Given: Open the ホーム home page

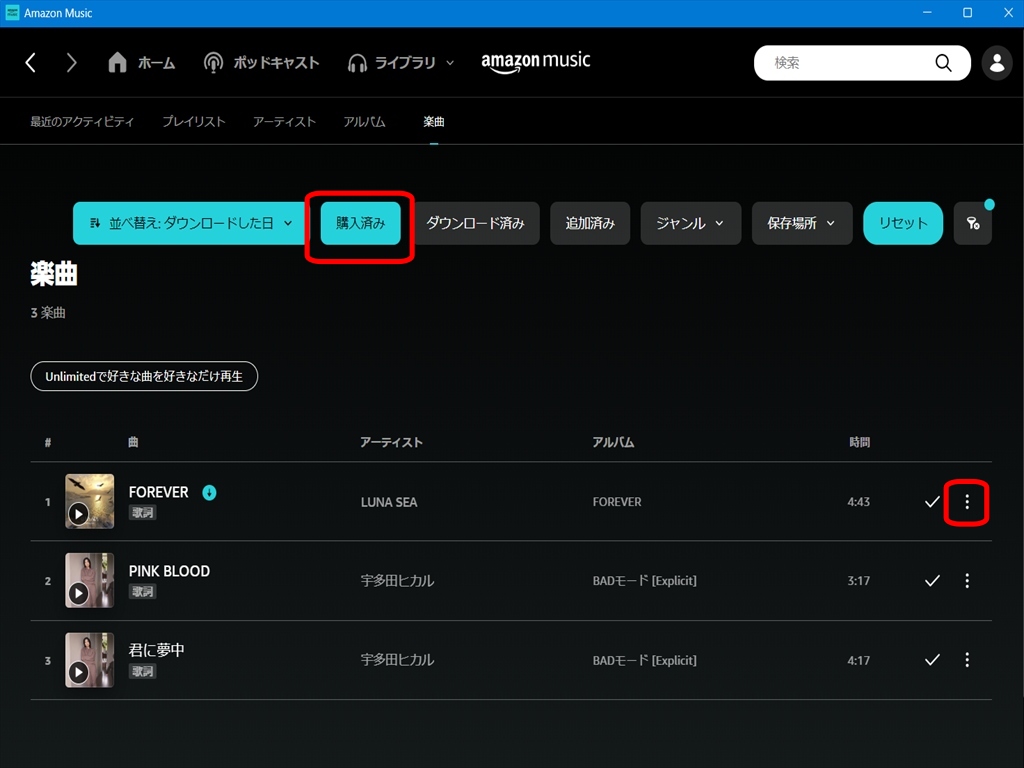Looking at the screenshot, I should 142,63.
